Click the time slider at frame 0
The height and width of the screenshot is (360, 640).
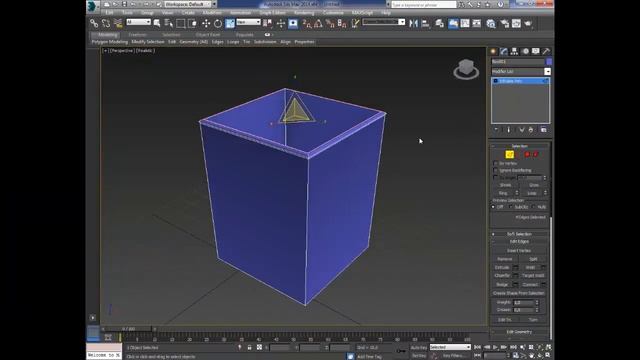pos(129,329)
